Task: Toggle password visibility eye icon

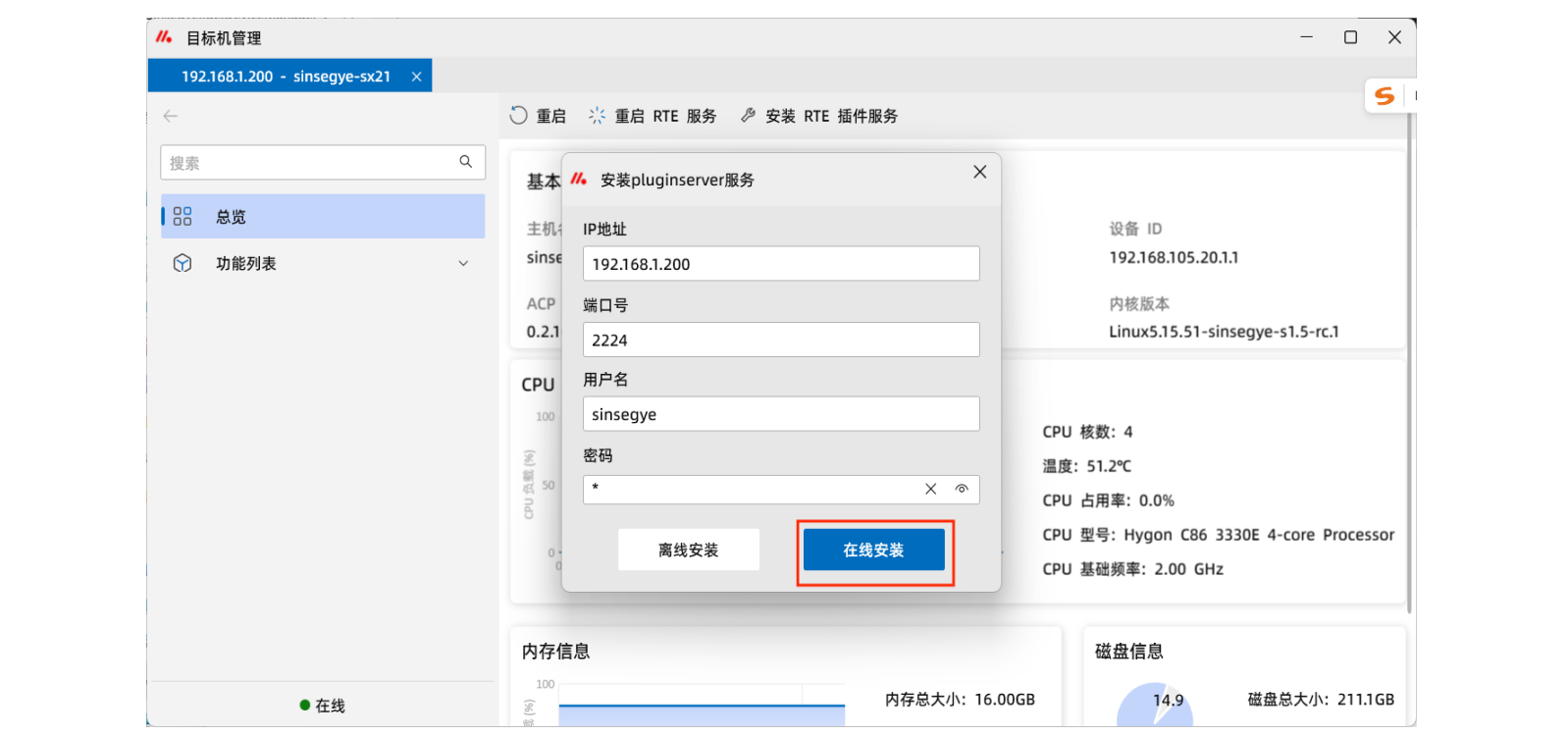Action: click(962, 489)
